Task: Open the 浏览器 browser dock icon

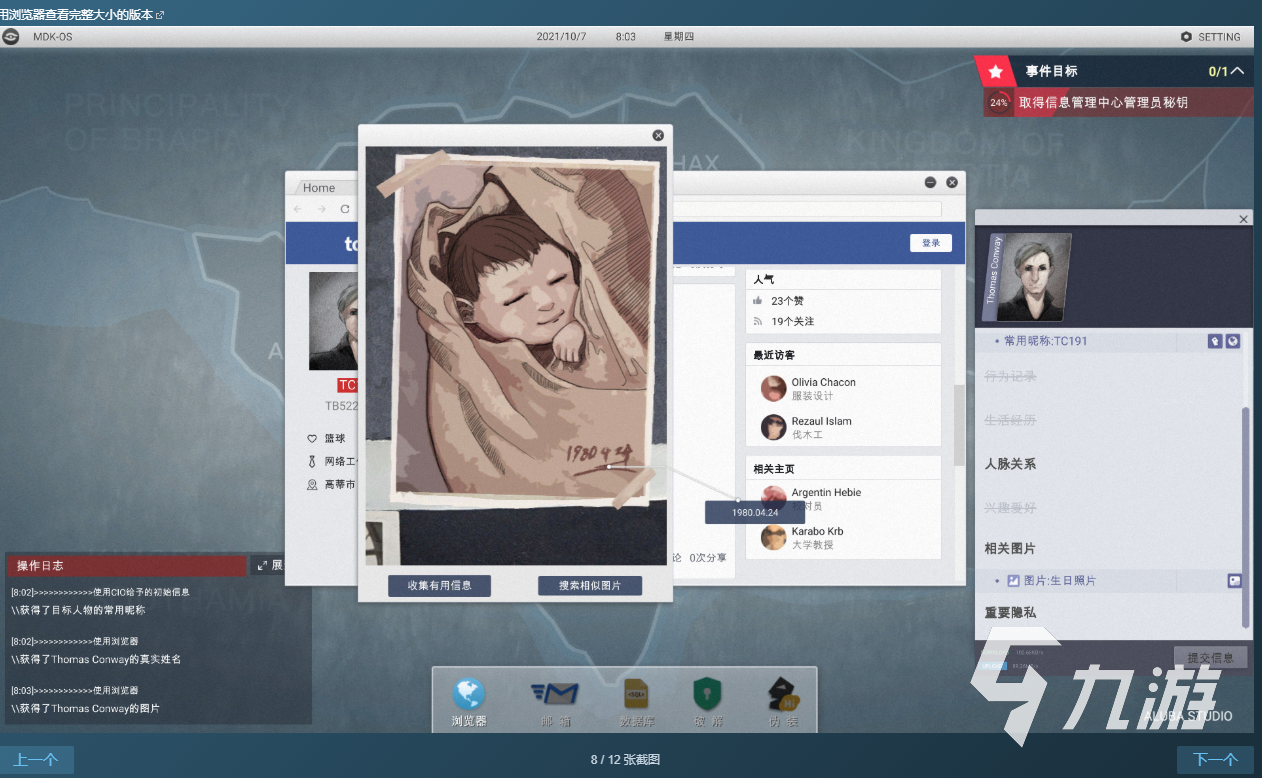Action: pos(468,702)
